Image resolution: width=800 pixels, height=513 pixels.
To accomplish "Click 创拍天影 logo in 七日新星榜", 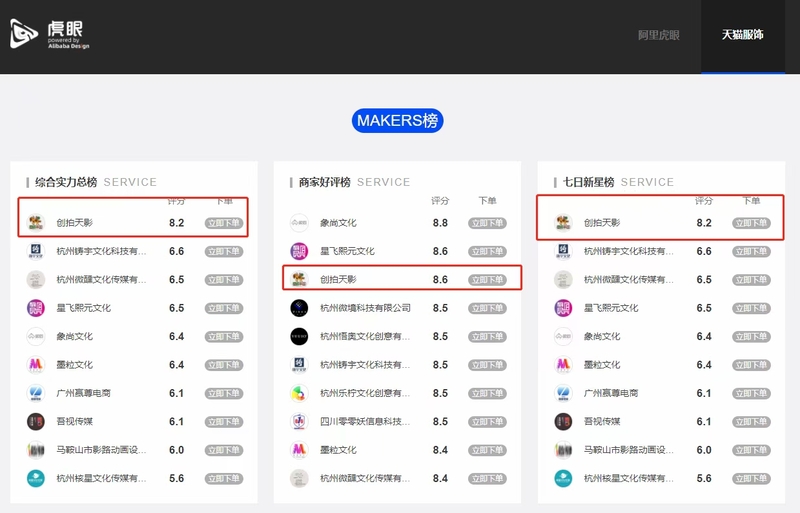I will coord(563,223).
